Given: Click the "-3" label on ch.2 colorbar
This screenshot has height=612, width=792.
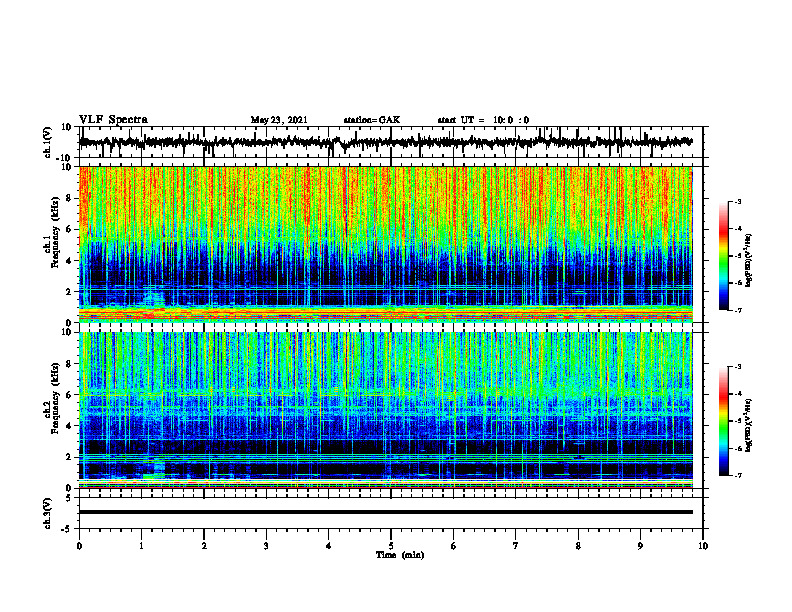Looking at the screenshot, I should coord(738,367).
